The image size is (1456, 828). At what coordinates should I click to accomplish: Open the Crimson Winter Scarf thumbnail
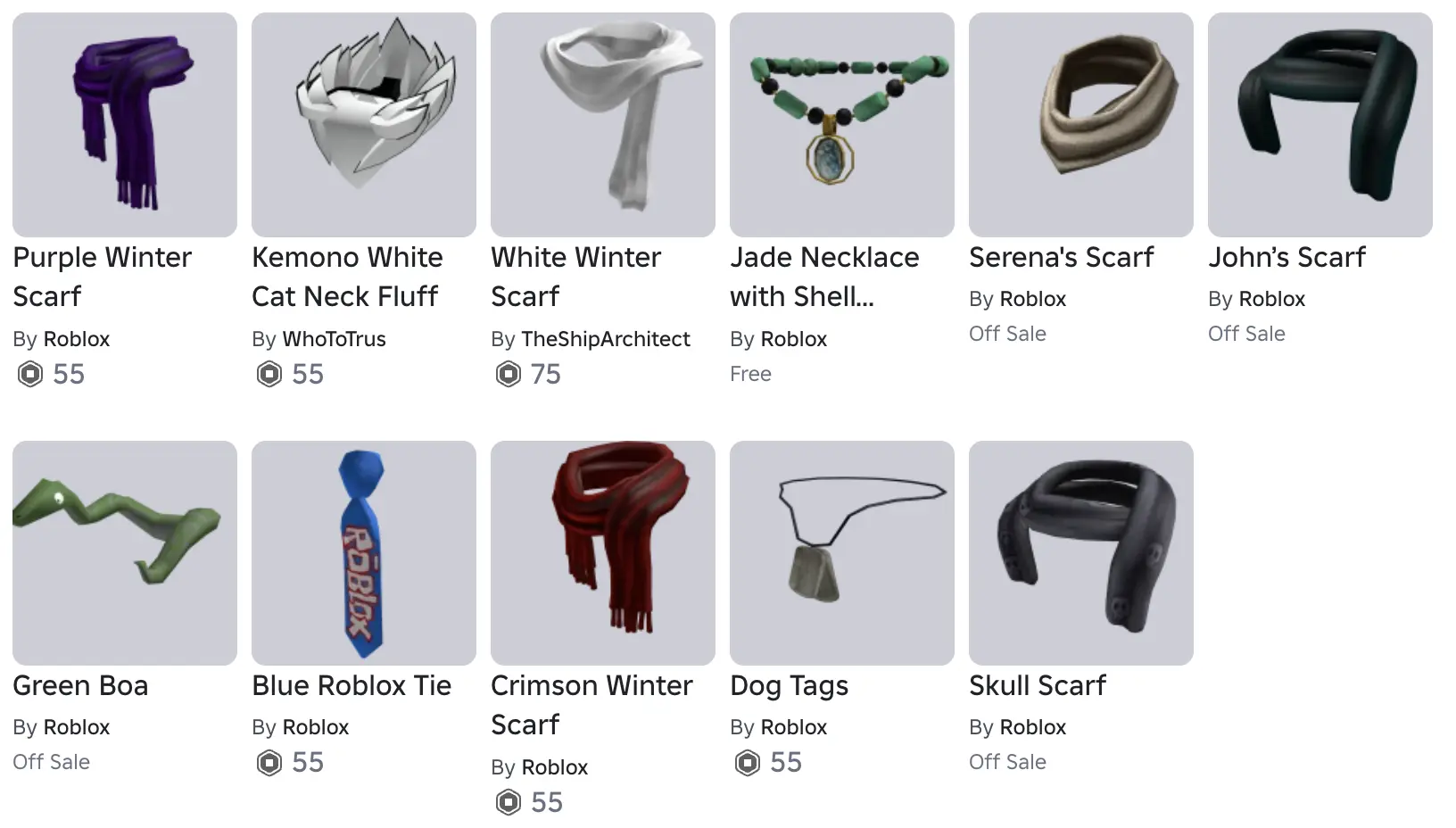[603, 553]
